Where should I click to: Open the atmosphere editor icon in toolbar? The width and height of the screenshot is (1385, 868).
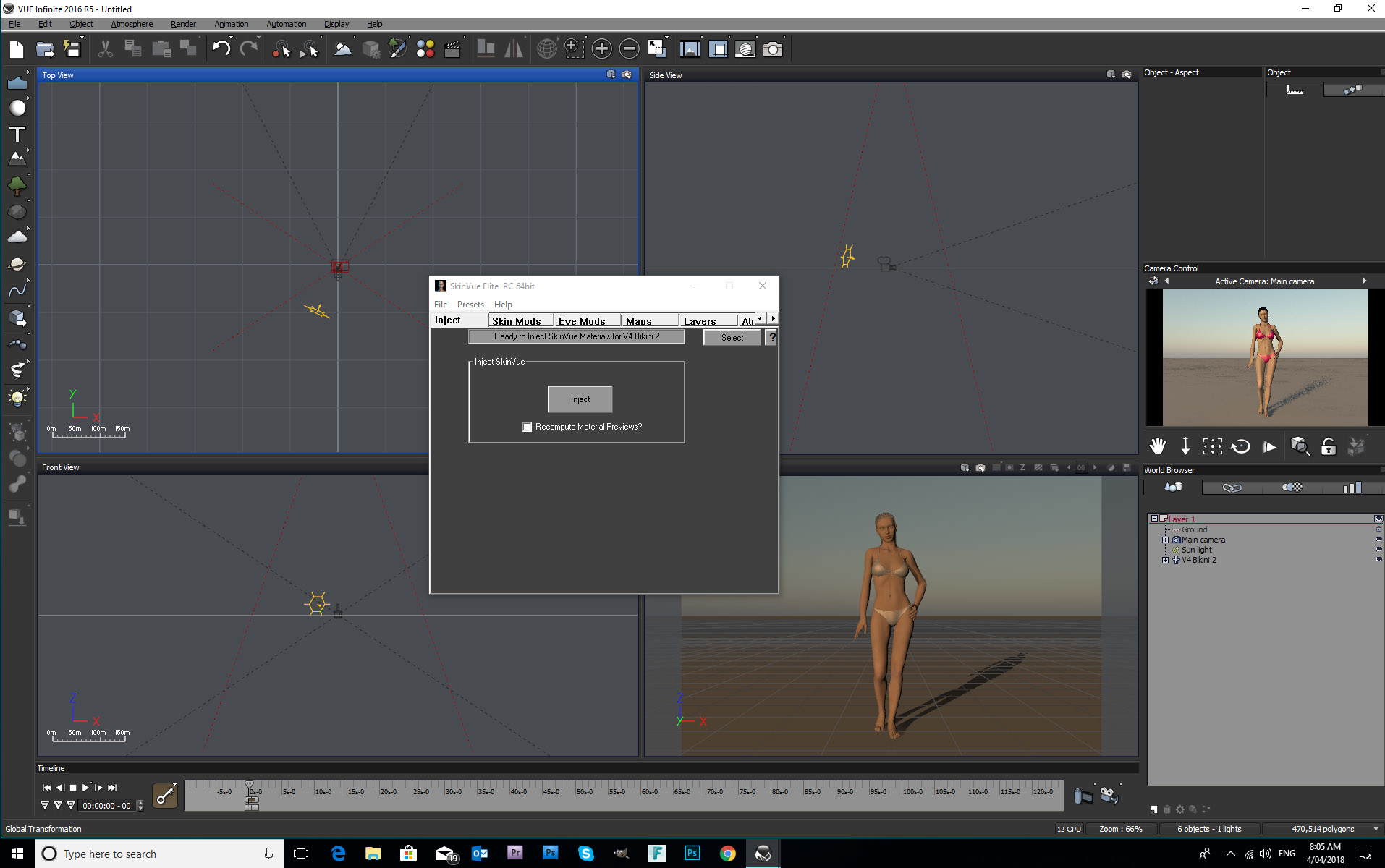(x=343, y=49)
